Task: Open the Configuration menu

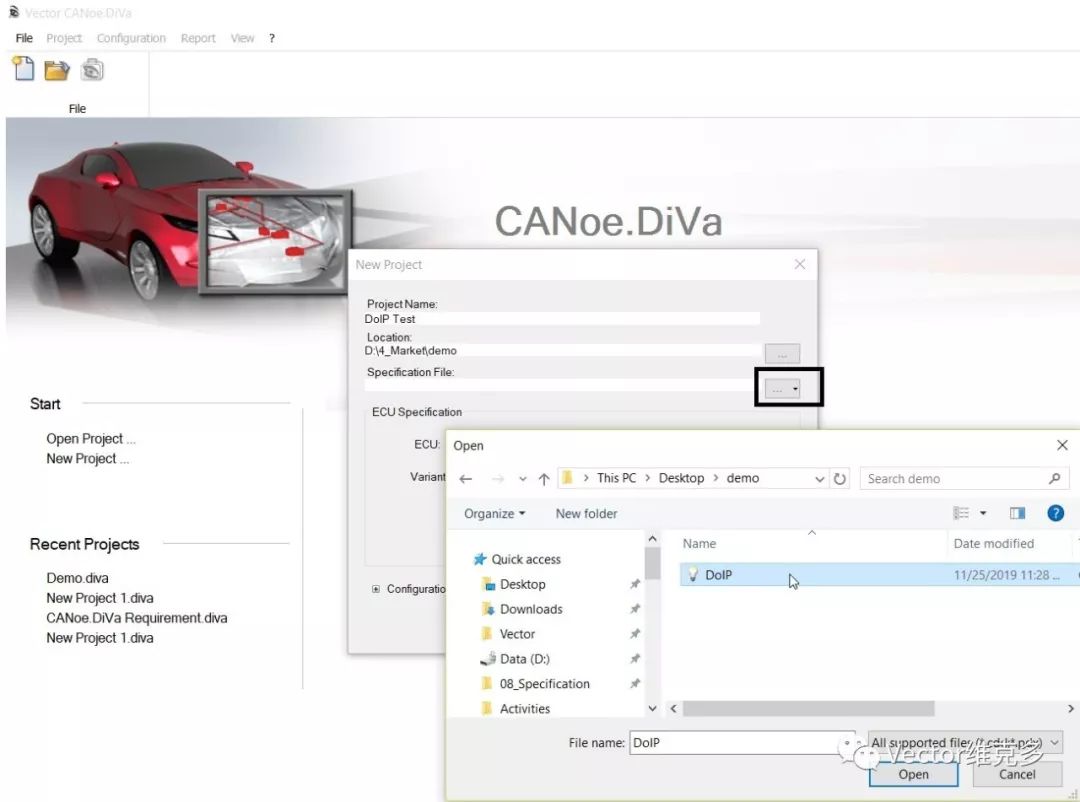Action: 131,38
